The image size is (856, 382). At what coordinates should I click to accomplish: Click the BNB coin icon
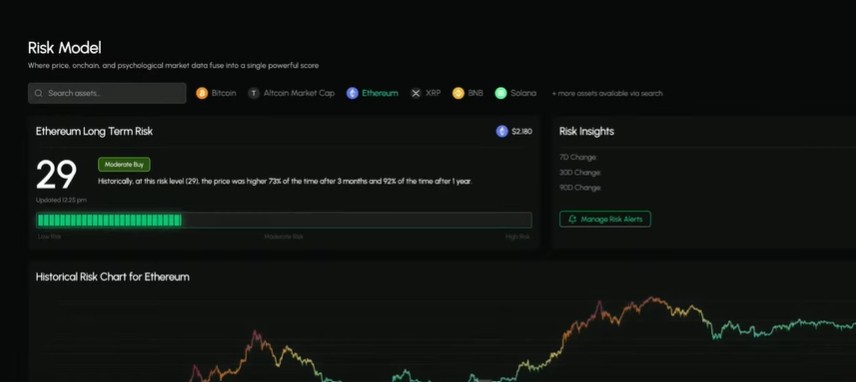[458, 93]
